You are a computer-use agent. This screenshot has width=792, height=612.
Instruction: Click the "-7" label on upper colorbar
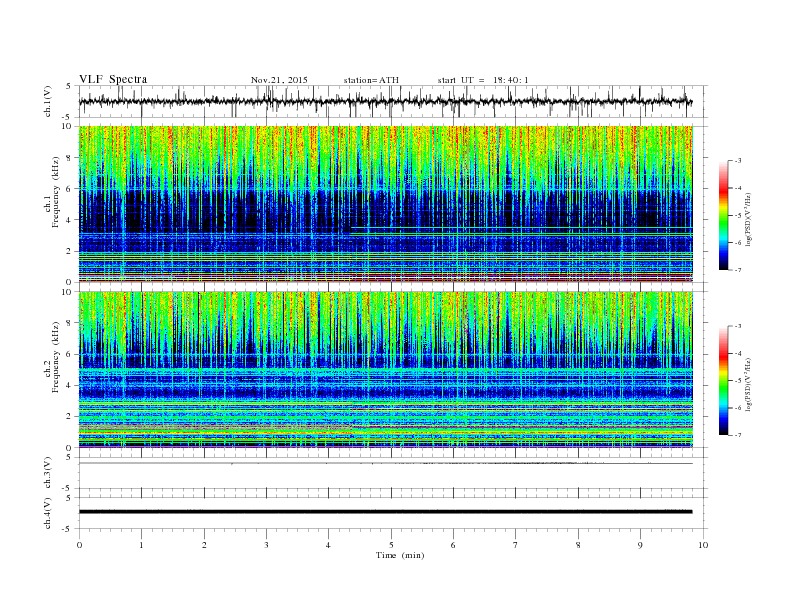(x=738, y=270)
